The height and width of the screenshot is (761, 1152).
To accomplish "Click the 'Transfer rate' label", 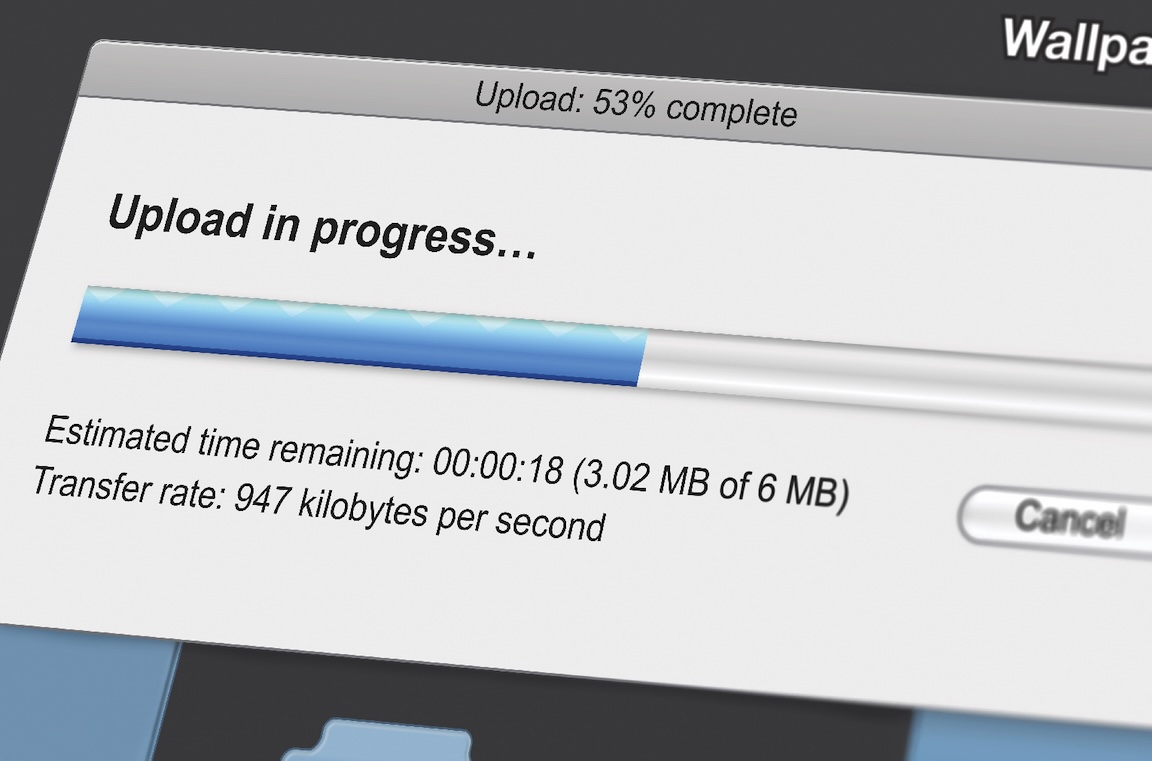I will tap(129, 487).
